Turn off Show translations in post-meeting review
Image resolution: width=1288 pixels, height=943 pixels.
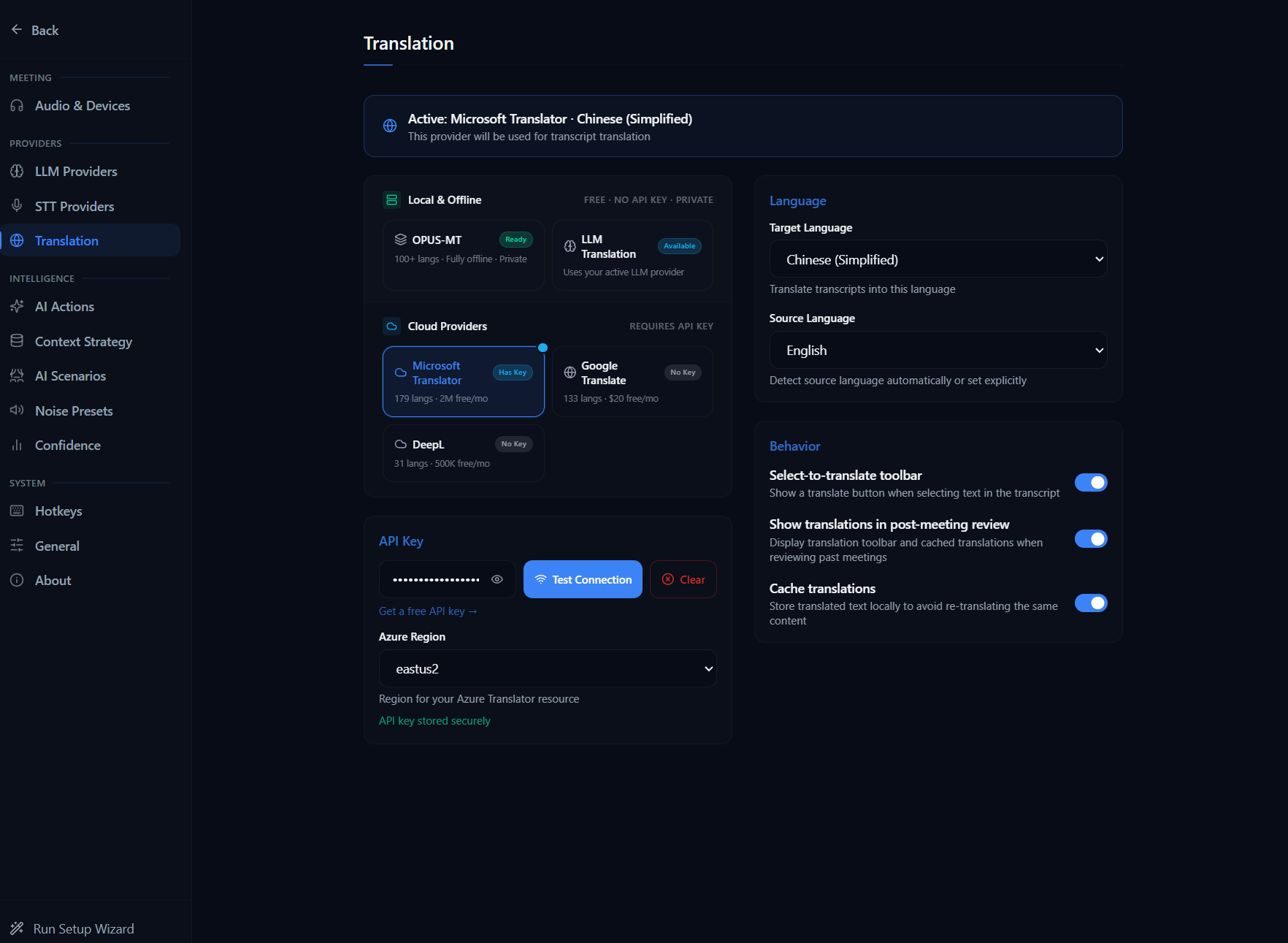coord(1090,539)
